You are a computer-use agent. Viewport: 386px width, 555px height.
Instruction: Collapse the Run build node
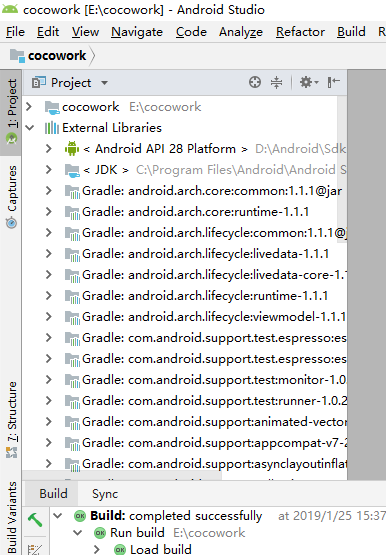(78, 532)
